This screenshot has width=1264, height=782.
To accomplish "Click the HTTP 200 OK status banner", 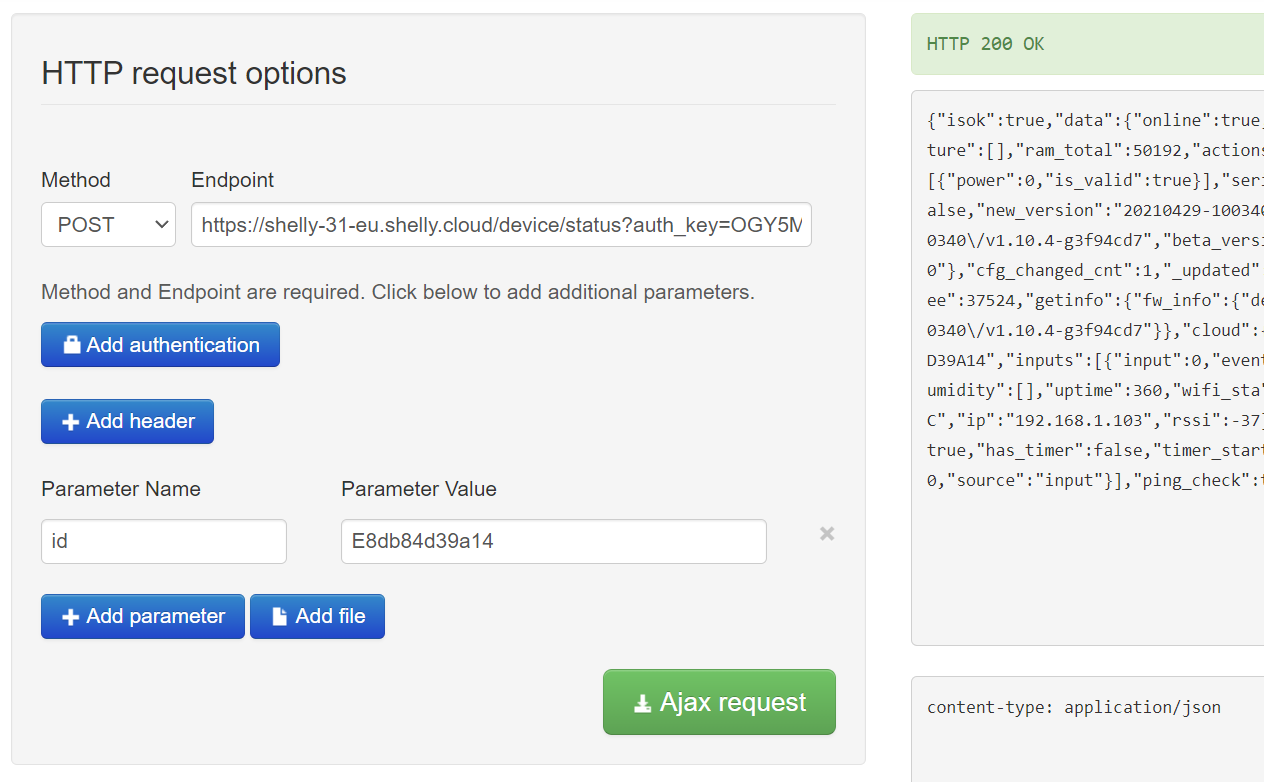I will pyautogui.click(x=986, y=44).
